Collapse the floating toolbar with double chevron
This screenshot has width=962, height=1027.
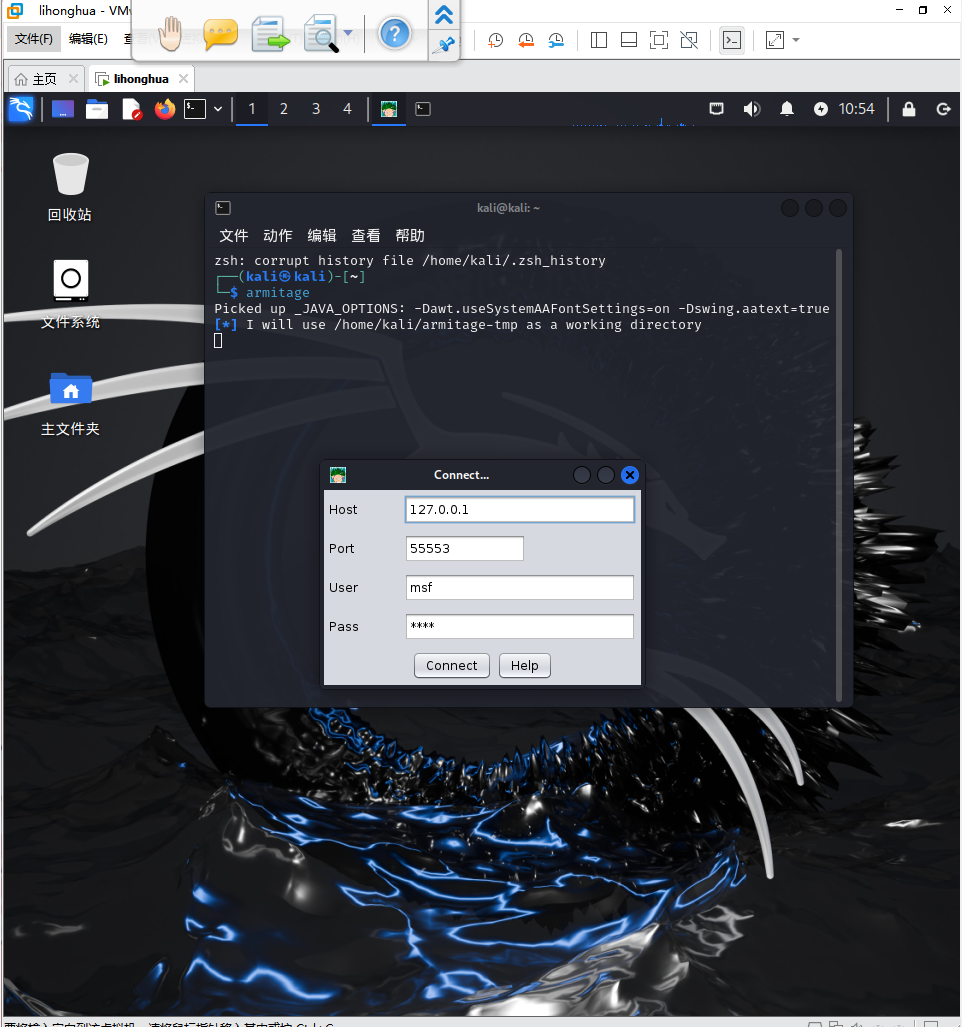(444, 14)
